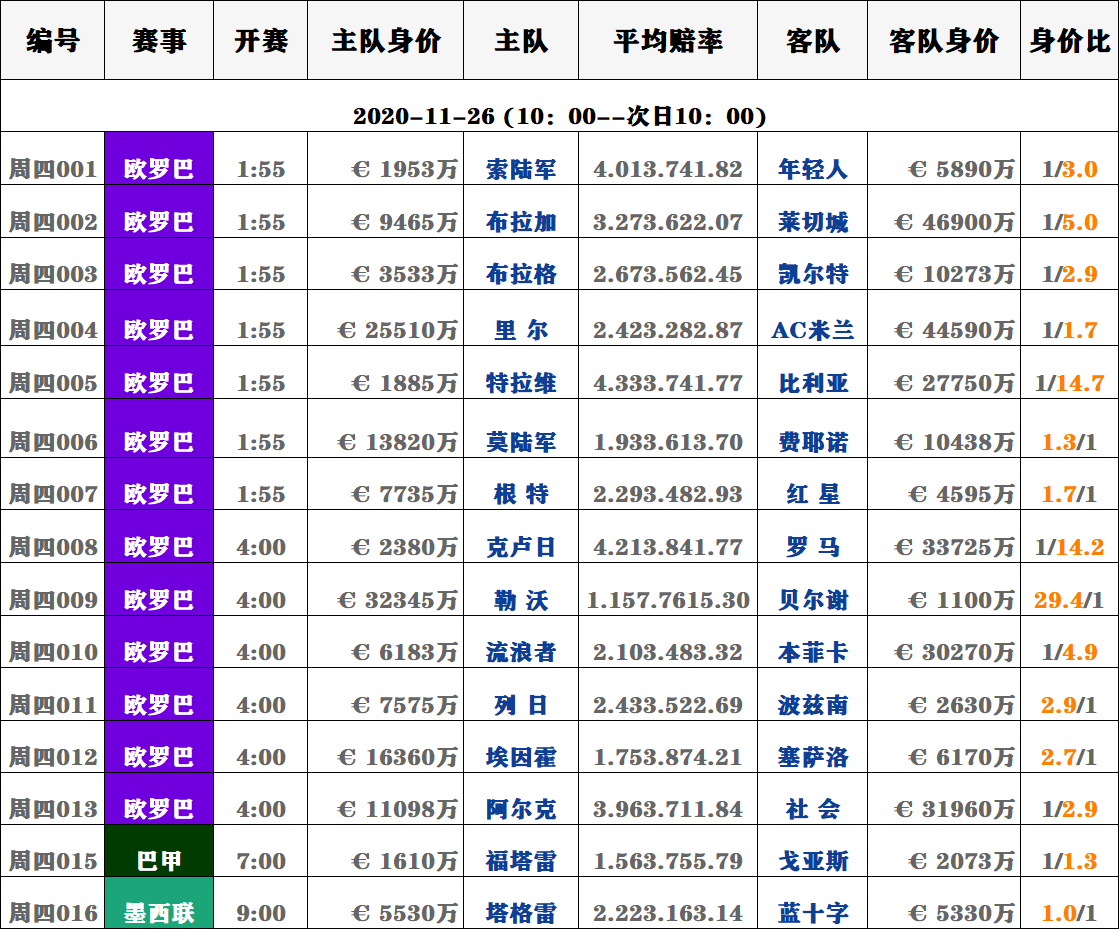Select match number 周四009
Viewport: 1119px width, 929px height.
coord(53,600)
